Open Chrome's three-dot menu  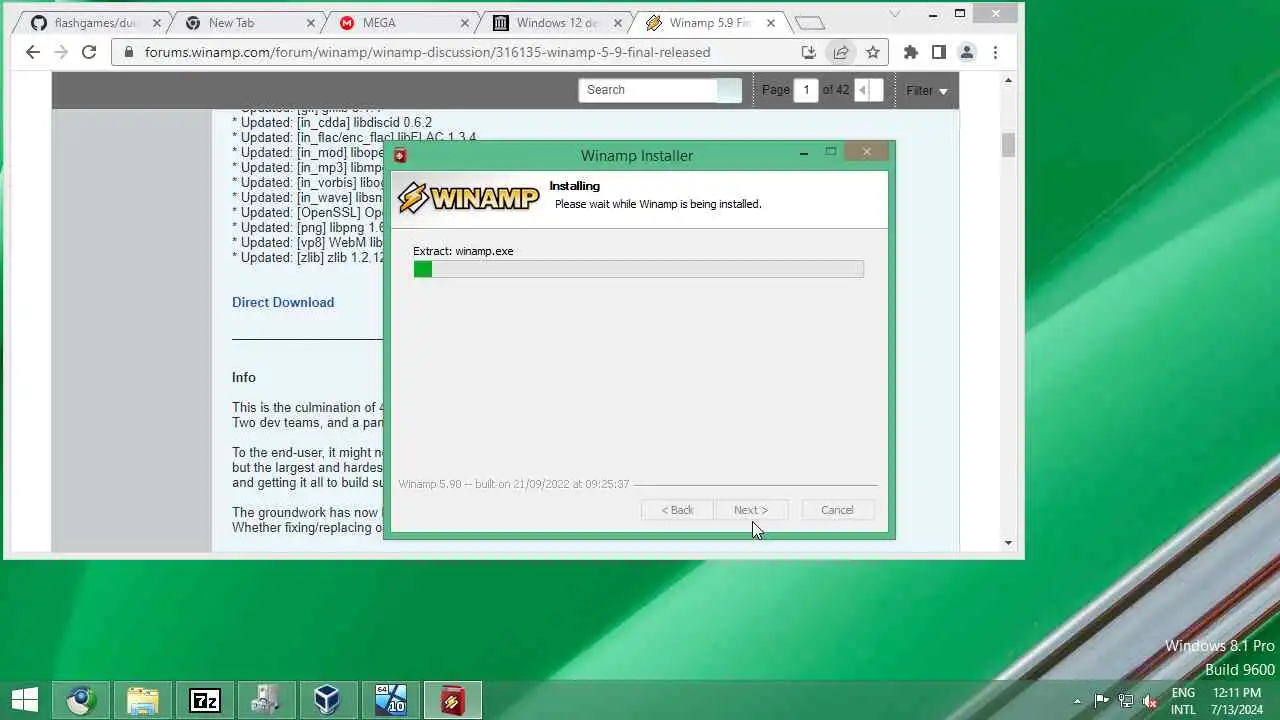click(995, 52)
